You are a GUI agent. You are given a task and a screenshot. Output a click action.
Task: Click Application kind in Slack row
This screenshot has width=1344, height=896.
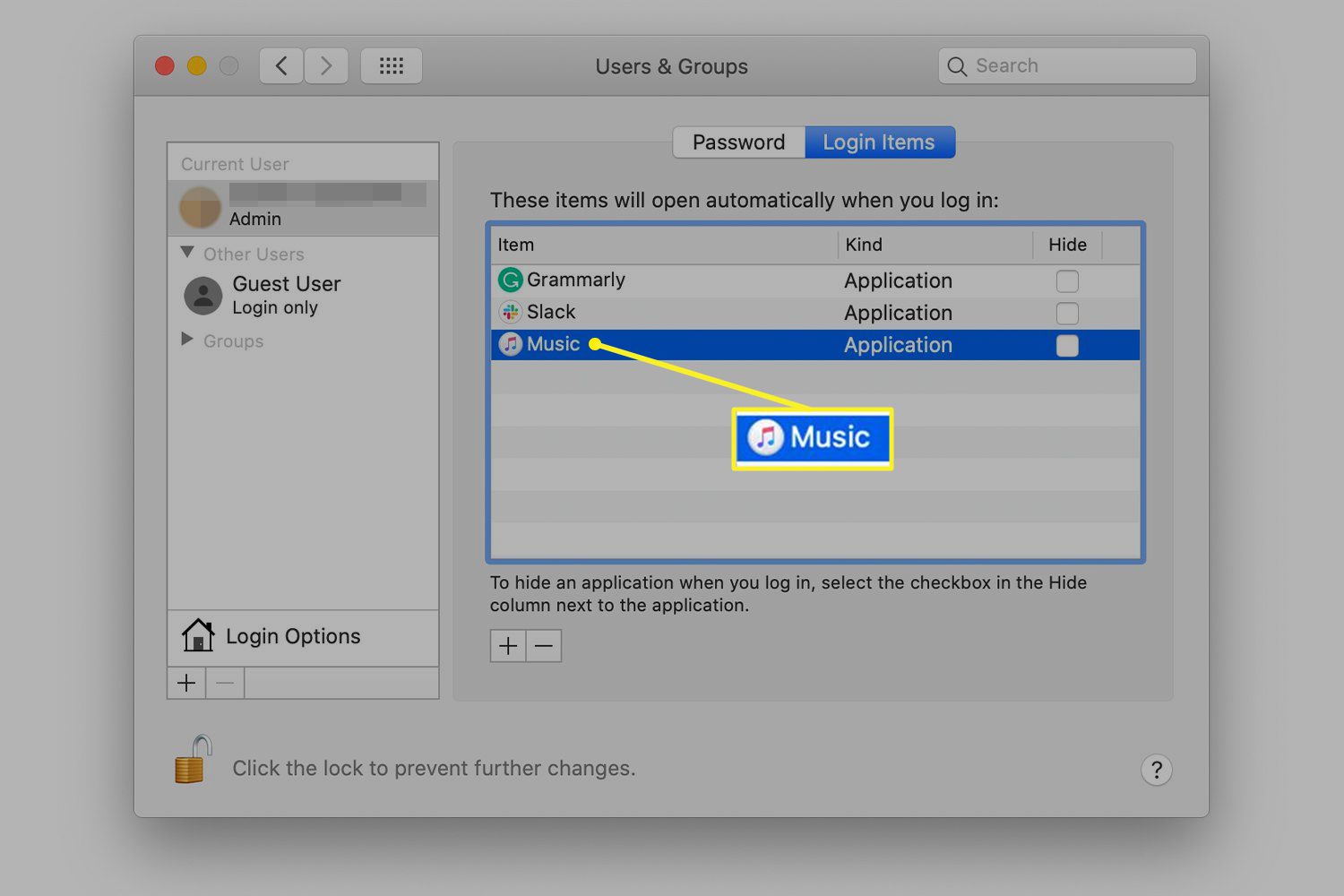point(898,314)
